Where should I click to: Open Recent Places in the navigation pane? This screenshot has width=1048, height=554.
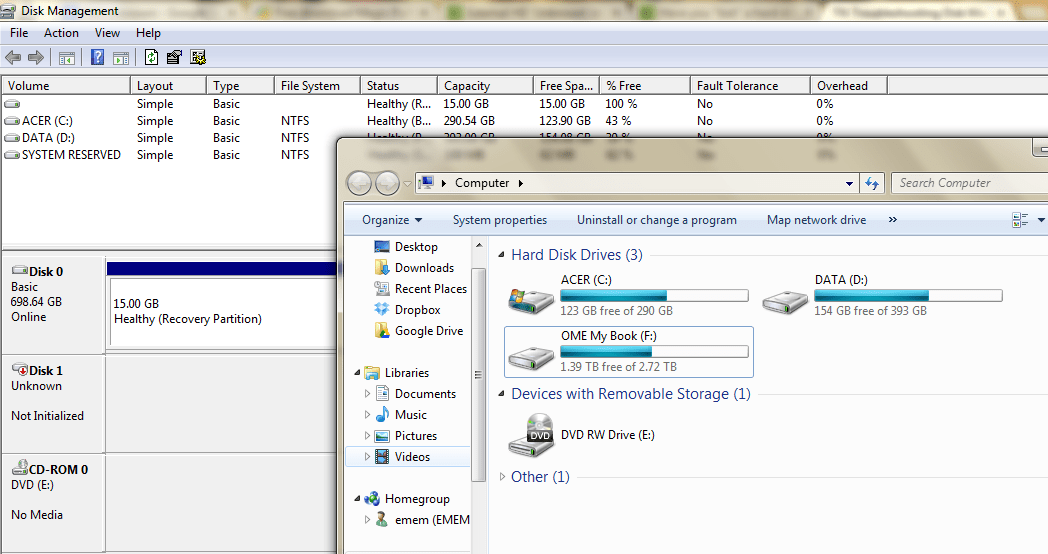[x=420, y=289]
